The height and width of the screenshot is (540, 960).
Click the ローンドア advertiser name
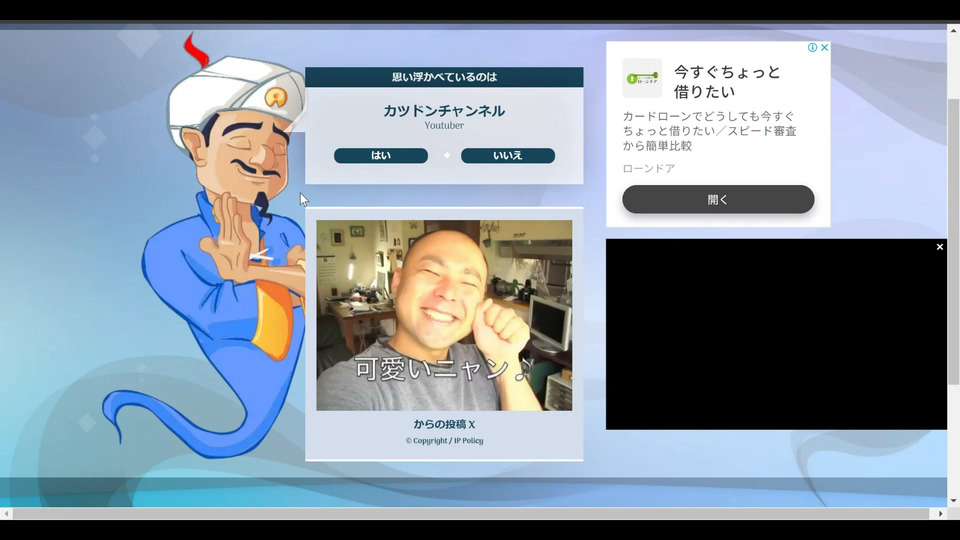(x=649, y=168)
